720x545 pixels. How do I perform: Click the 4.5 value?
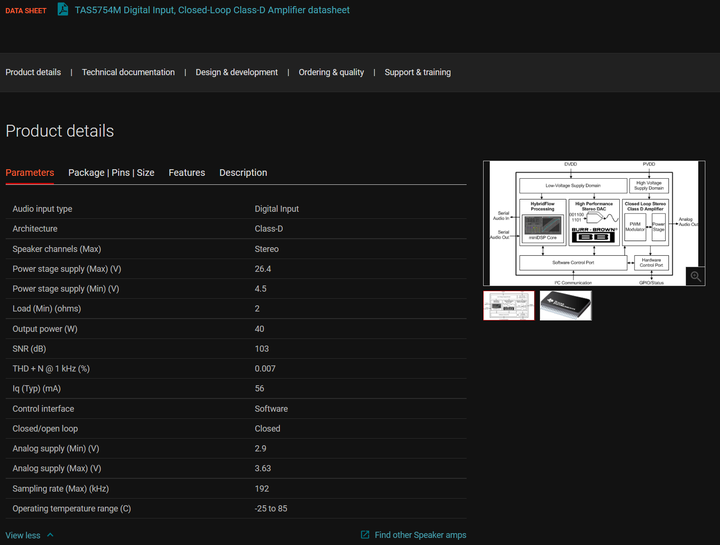260,289
